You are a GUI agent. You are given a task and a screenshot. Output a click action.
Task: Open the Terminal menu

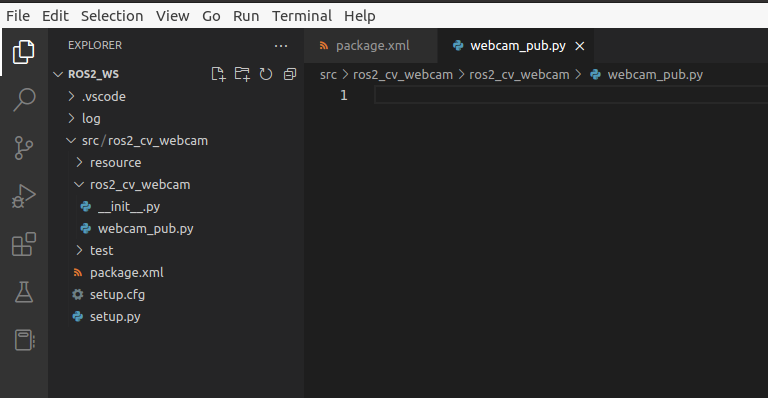click(302, 16)
